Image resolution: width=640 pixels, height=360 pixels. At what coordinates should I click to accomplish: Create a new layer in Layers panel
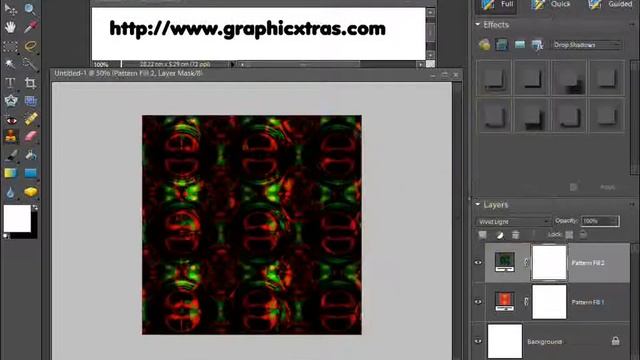[x=482, y=235]
